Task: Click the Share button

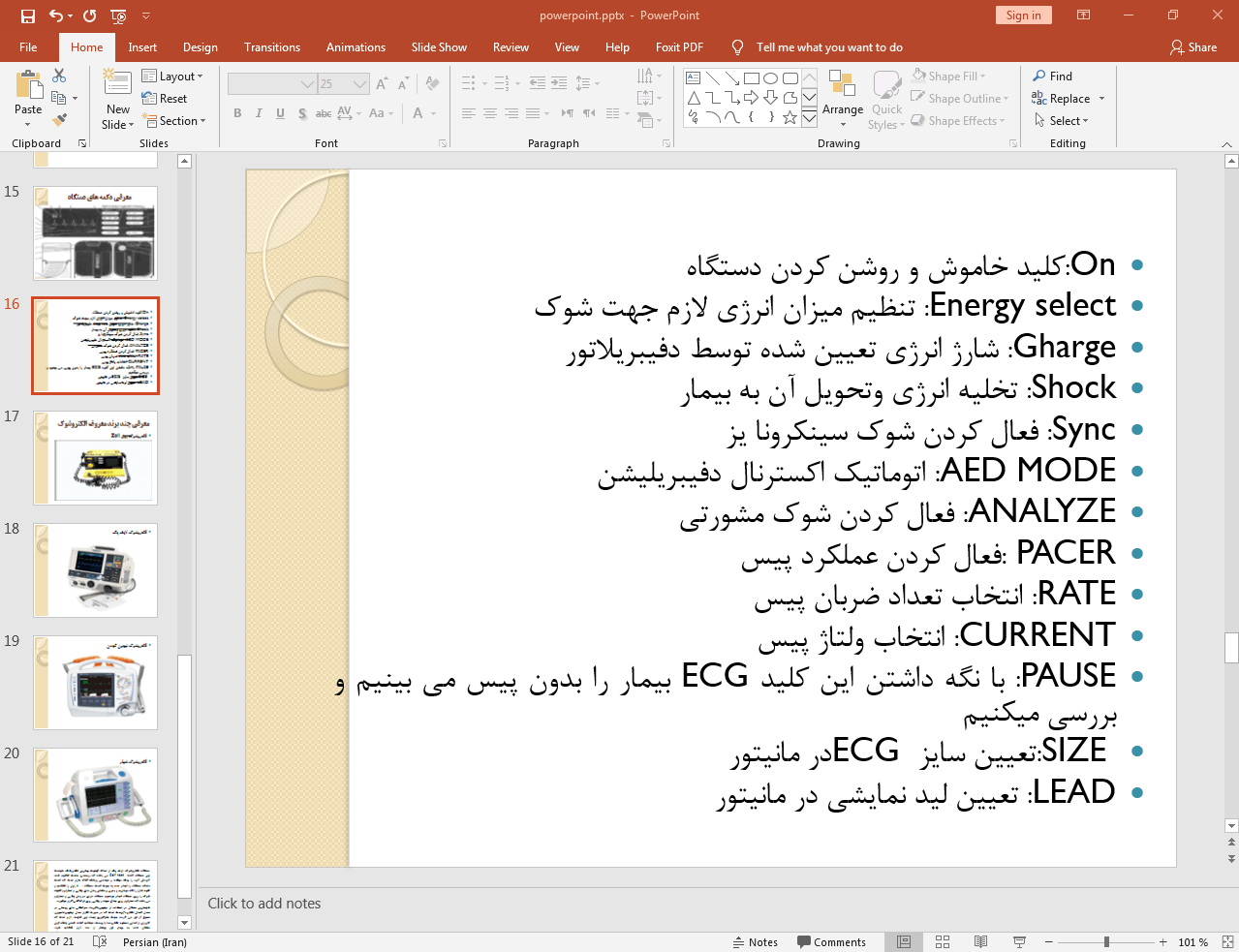Action: tap(1193, 46)
